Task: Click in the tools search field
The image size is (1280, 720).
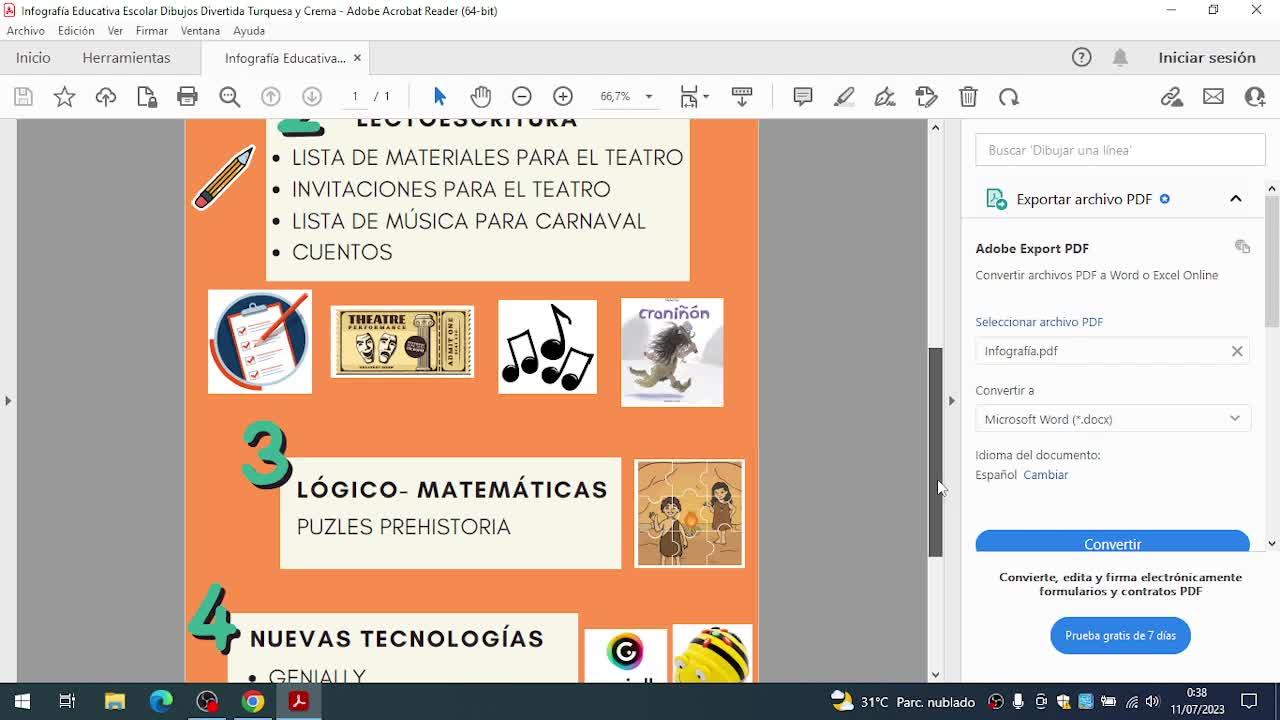Action: 1120,150
